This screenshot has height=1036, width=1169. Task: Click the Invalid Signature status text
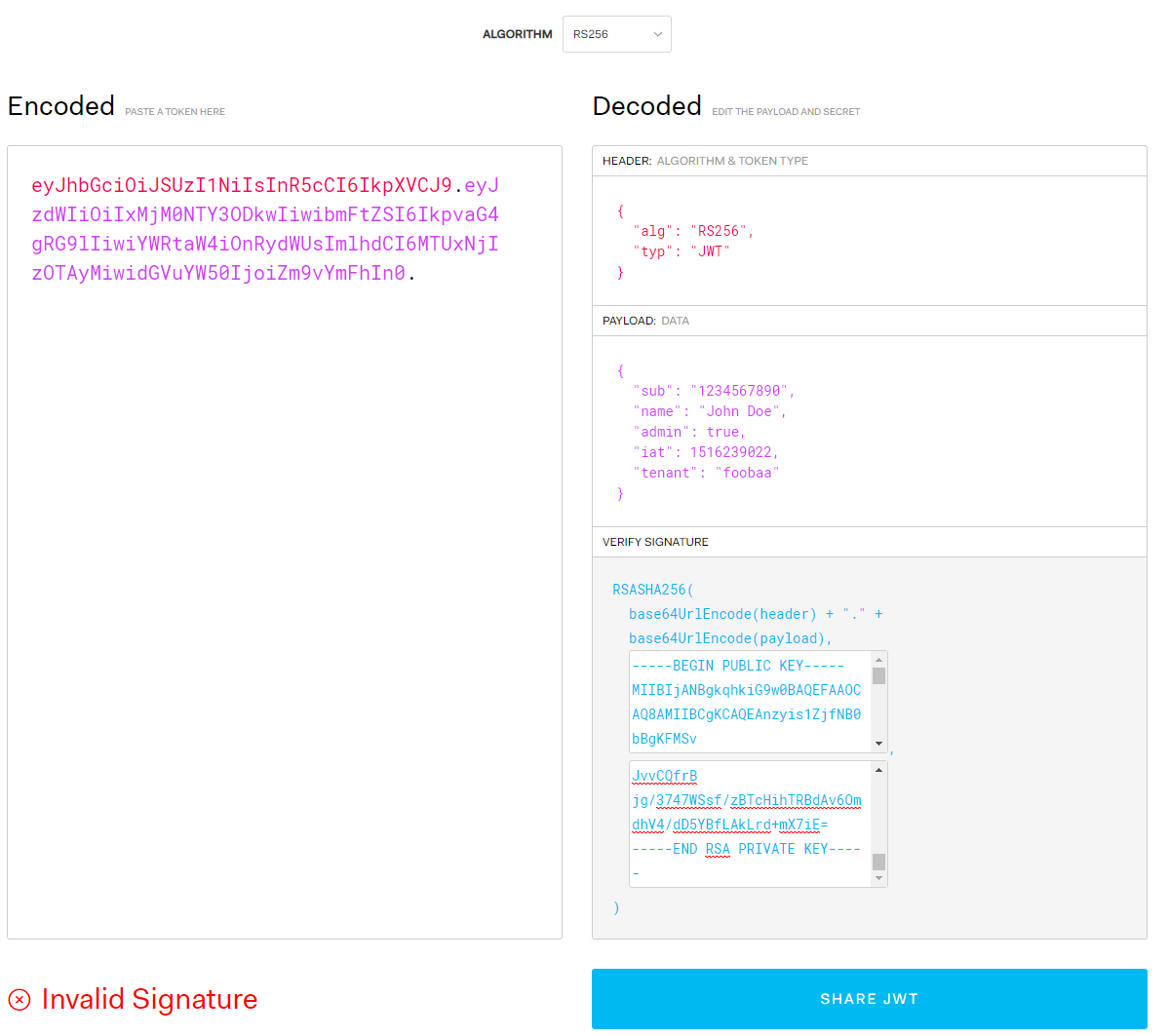click(x=149, y=1000)
